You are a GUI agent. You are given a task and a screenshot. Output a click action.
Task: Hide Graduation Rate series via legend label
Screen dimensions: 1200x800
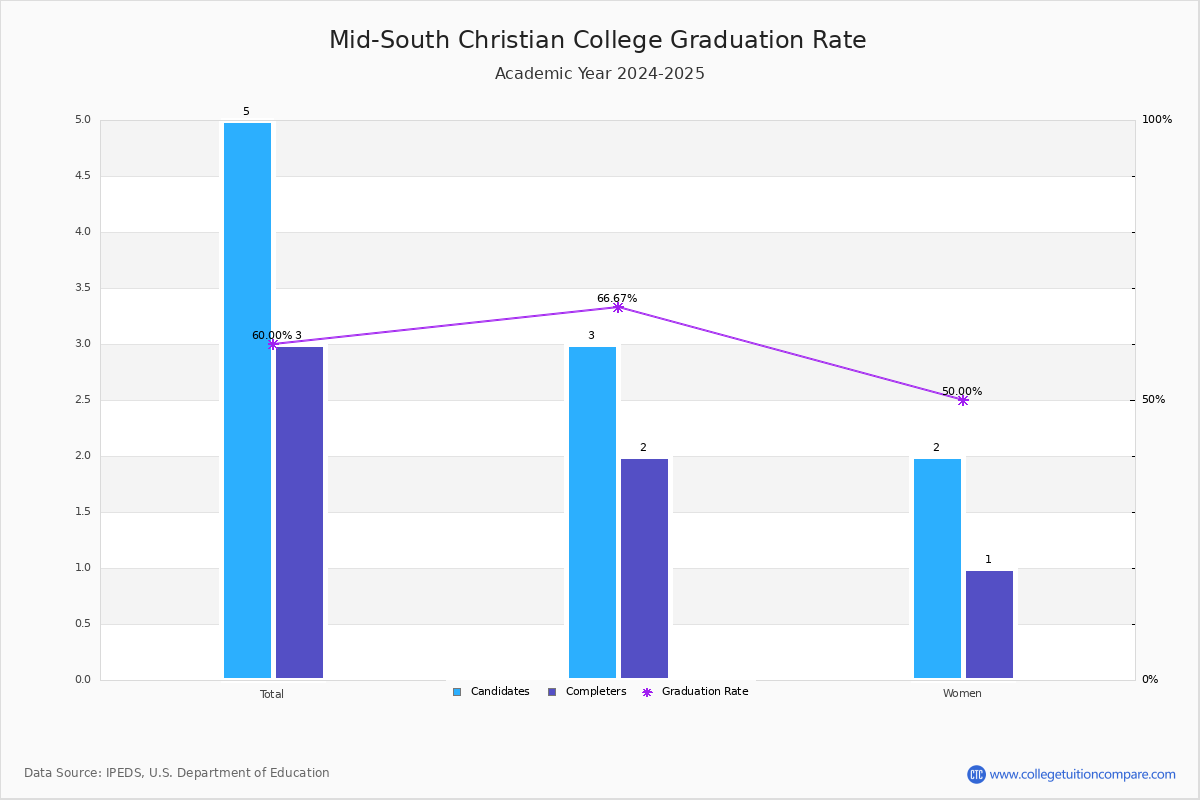tap(705, 692)
